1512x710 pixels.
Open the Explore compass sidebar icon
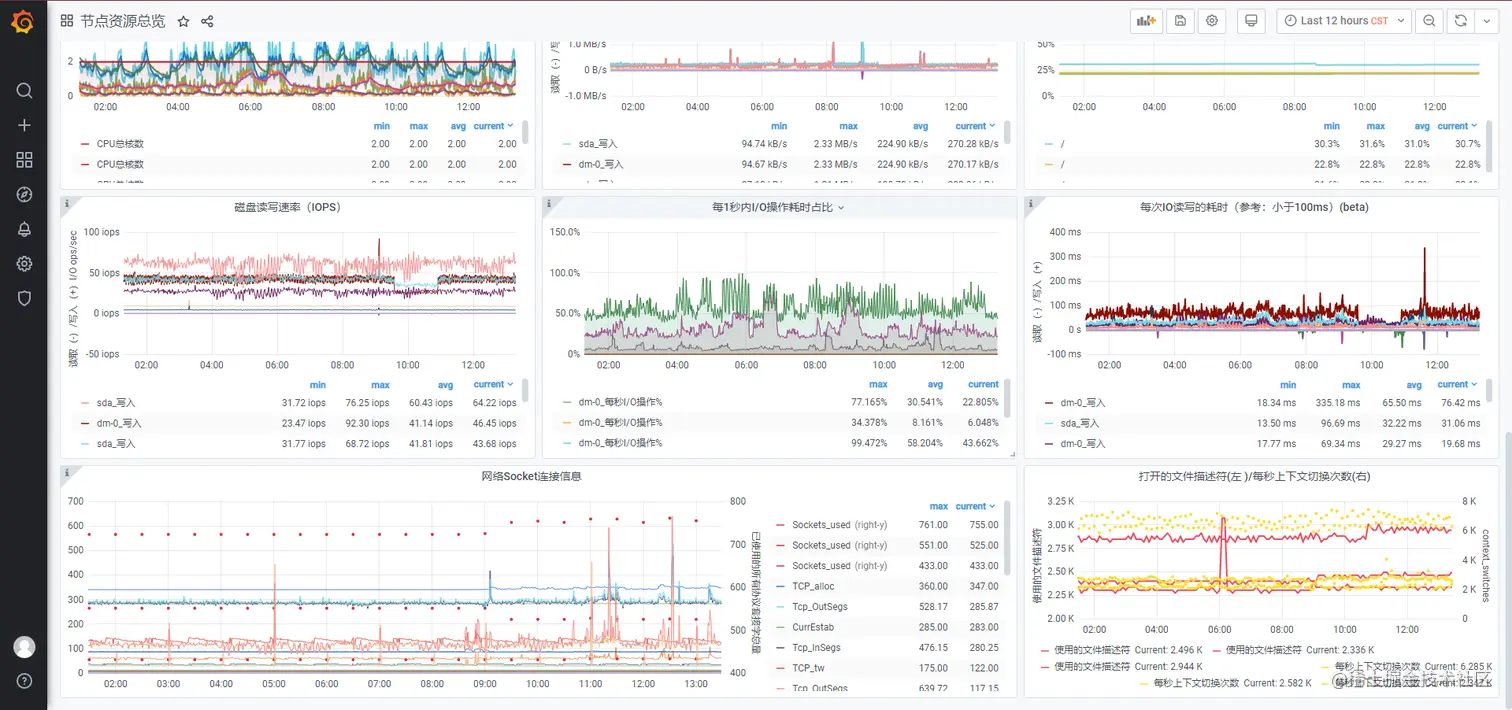[24, 195]
